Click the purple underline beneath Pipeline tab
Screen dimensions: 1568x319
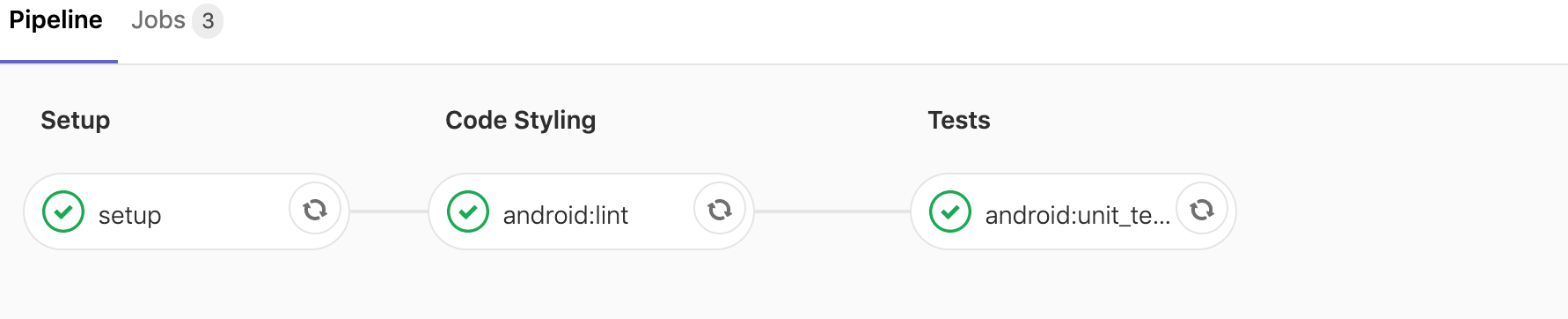click(59, 62)
